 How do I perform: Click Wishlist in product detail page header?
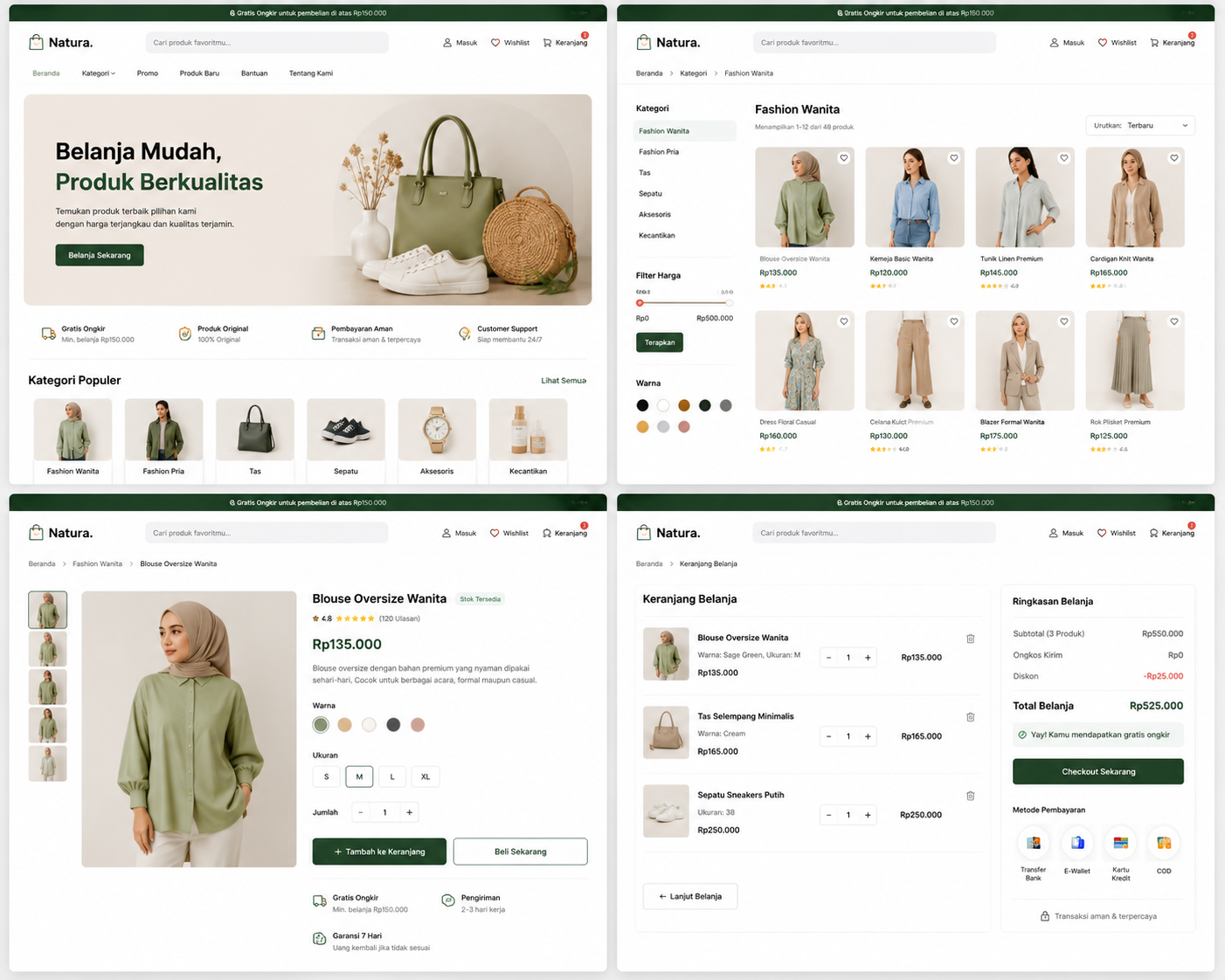[509, 533]
